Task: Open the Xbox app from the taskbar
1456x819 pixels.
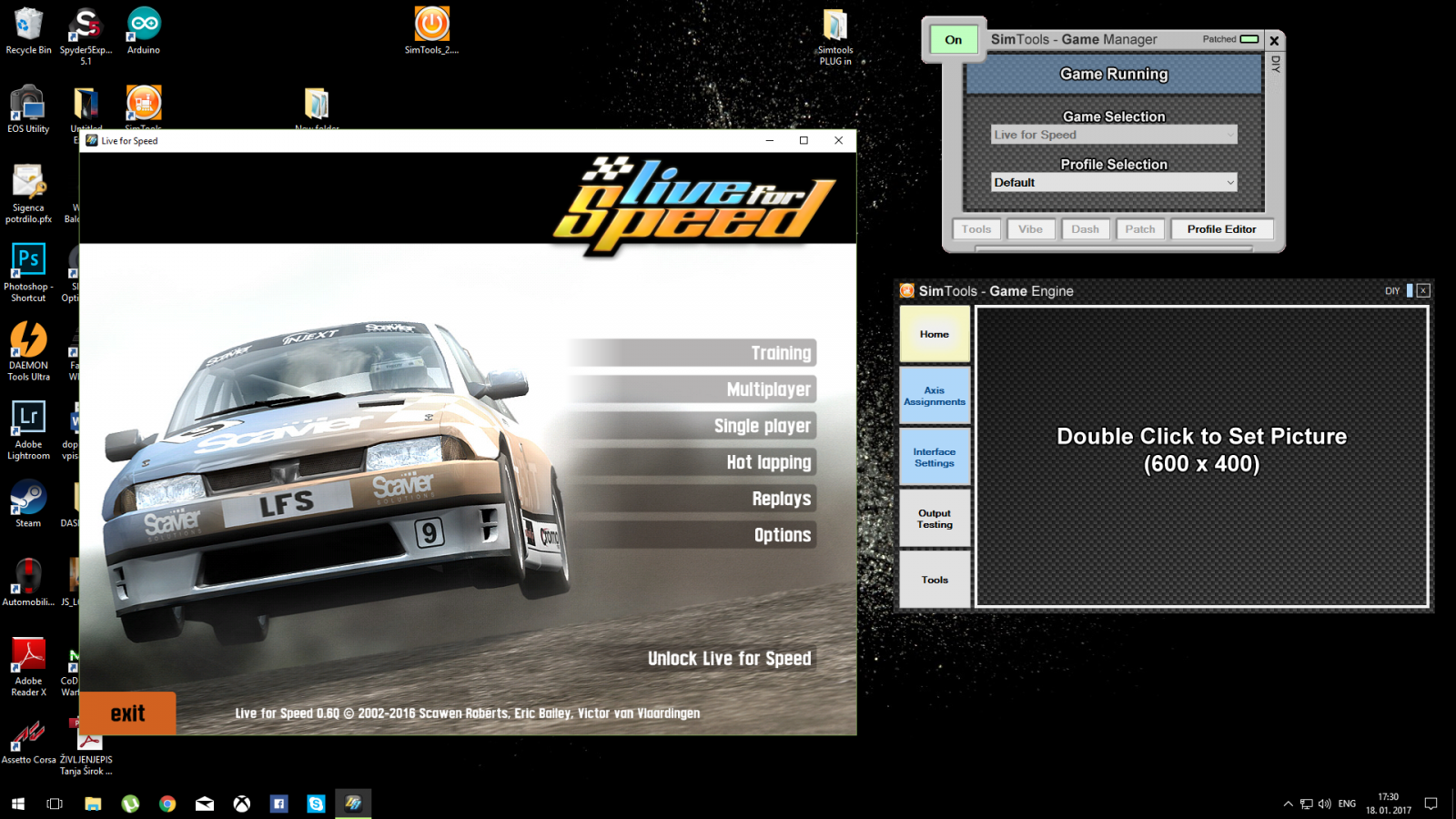Action: pos(242,804)
